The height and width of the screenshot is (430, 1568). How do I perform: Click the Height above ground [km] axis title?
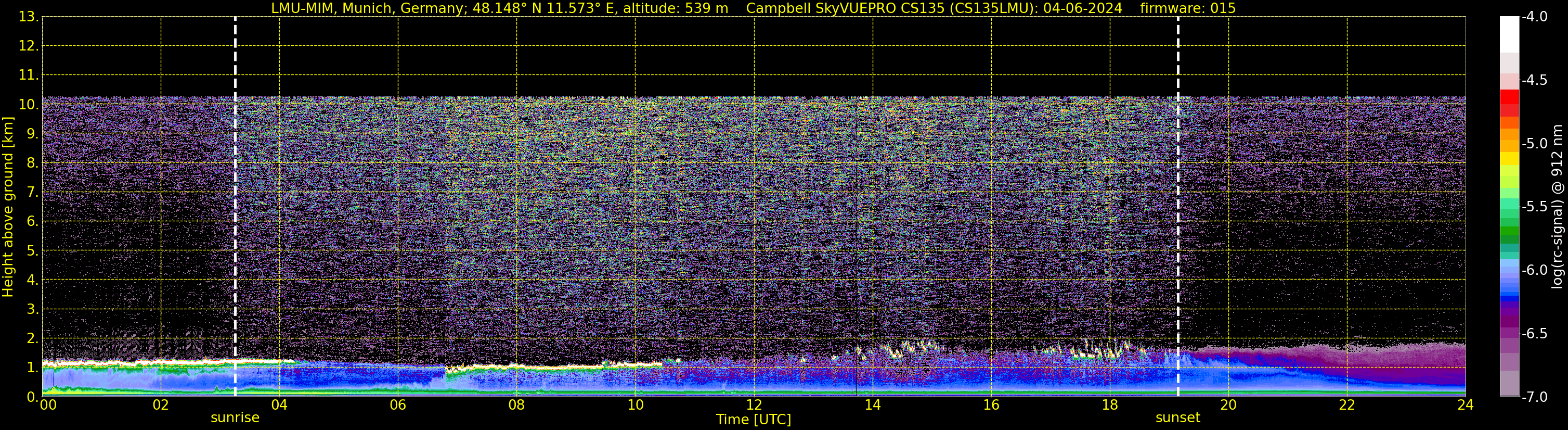point(8,207)
